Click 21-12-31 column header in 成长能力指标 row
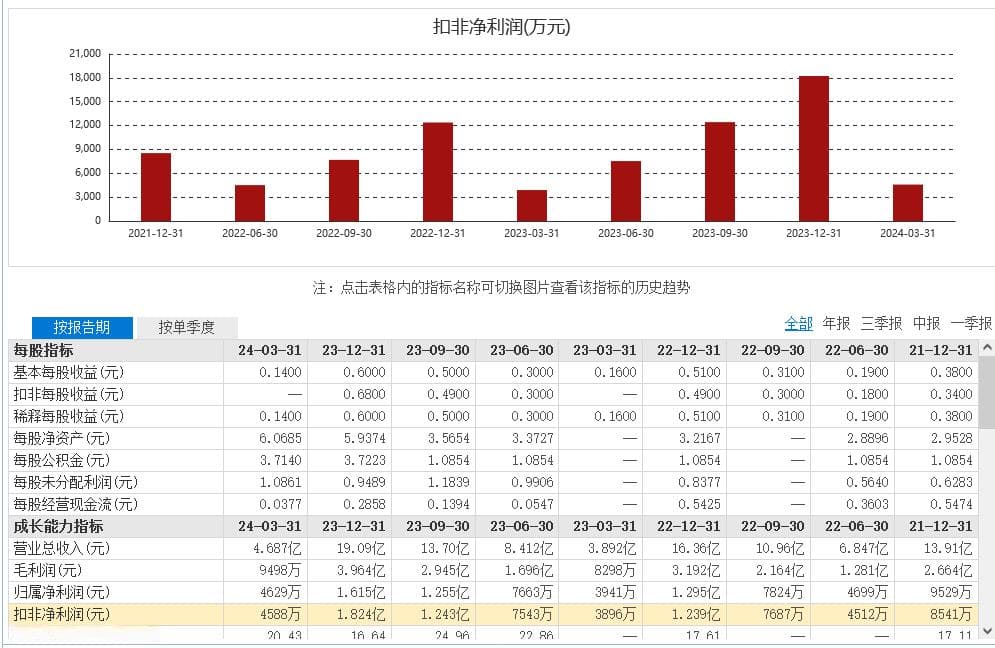 pyautogui.click(x=940, y=526)
